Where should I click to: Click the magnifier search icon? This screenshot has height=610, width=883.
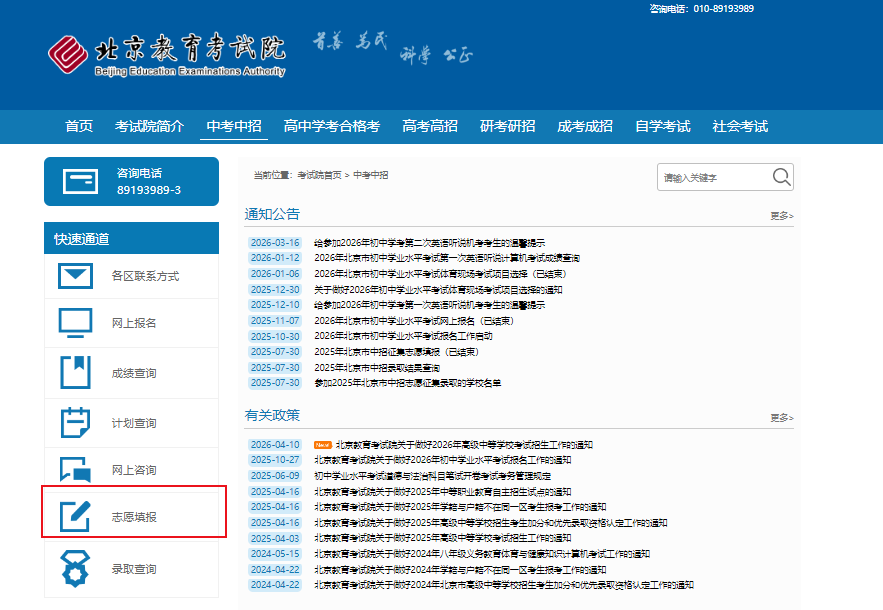click(781, 178)
